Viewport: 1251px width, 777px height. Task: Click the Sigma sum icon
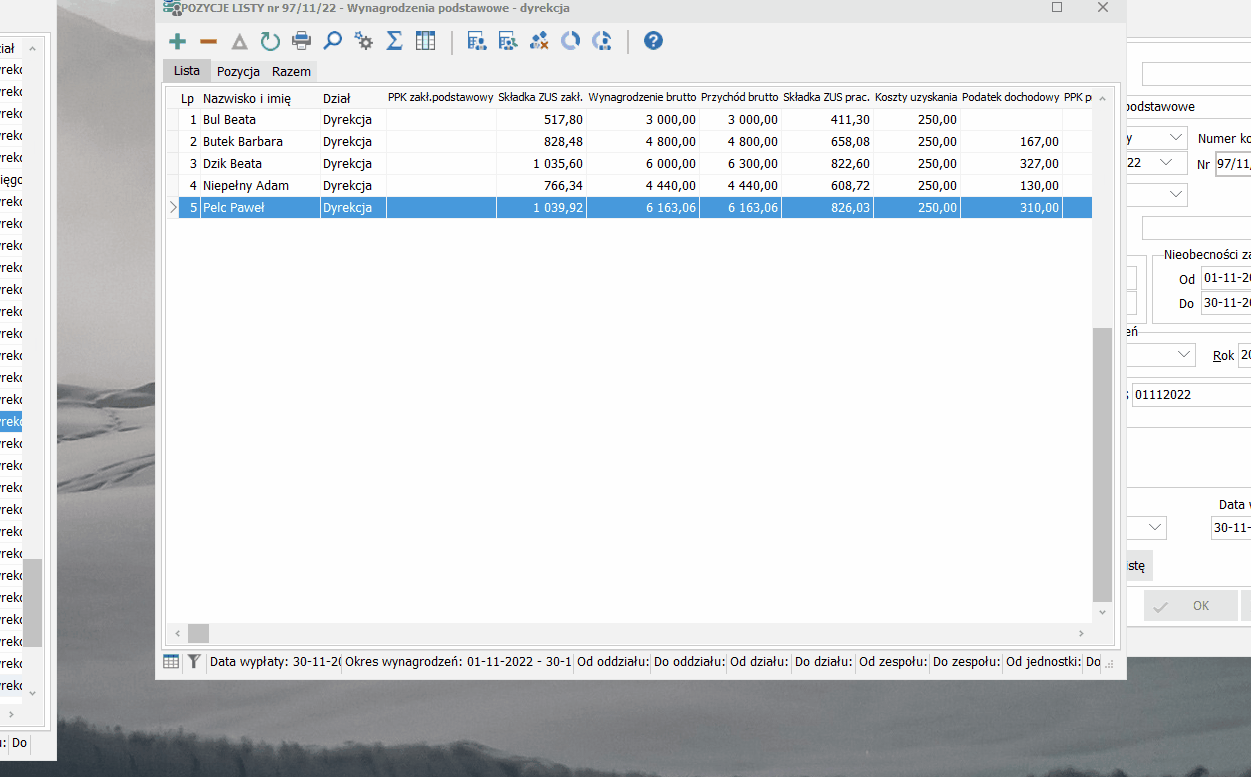[x=394, y=41]
